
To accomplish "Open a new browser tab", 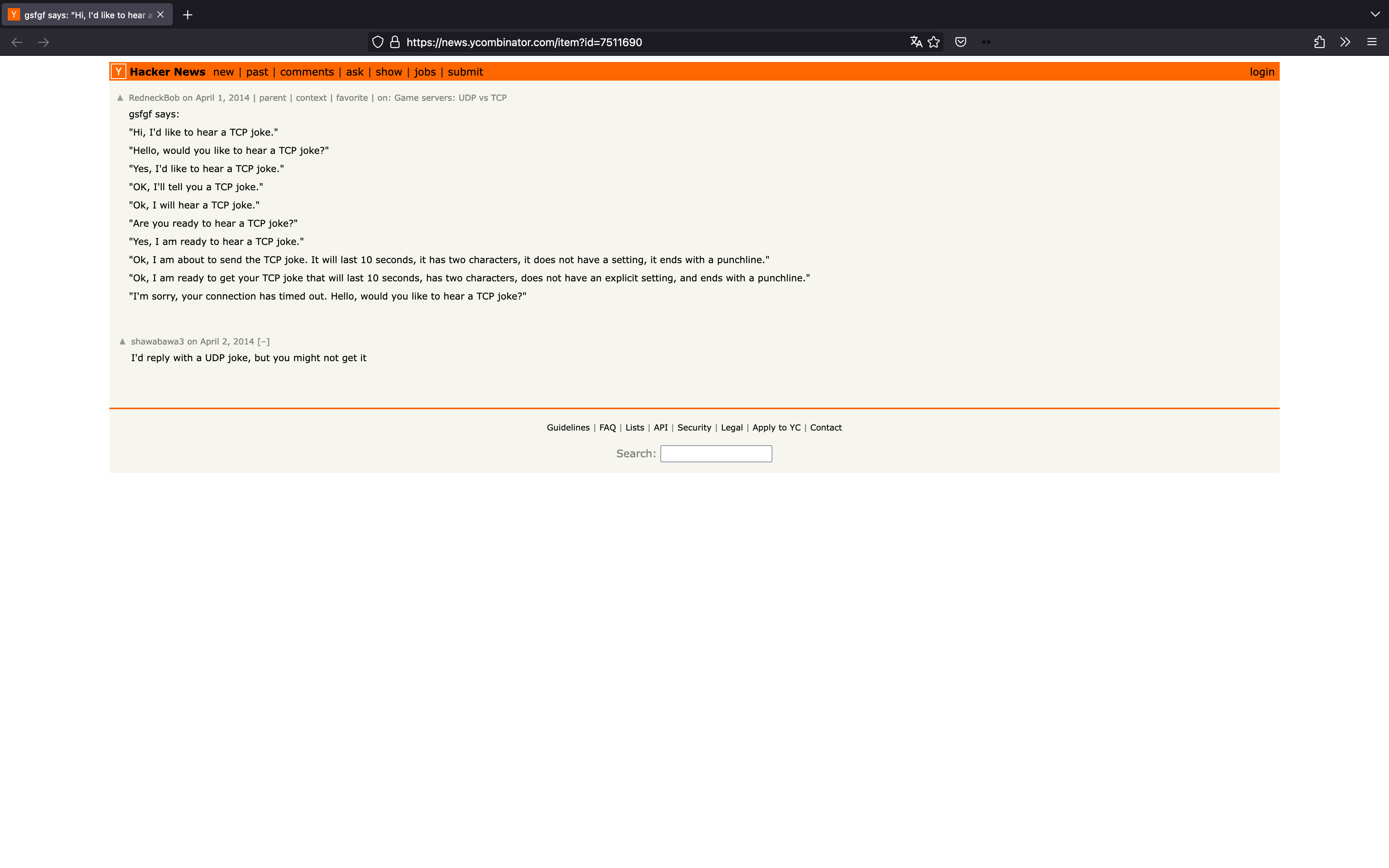I will coord(188,15).
